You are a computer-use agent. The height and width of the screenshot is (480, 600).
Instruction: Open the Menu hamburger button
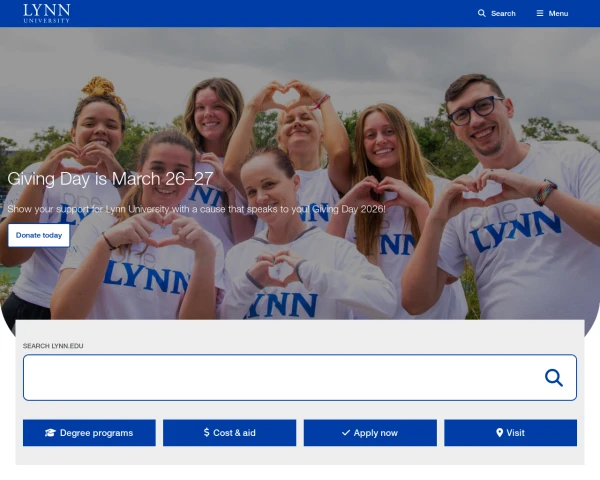pyautogui.click(x=552, y=13)
